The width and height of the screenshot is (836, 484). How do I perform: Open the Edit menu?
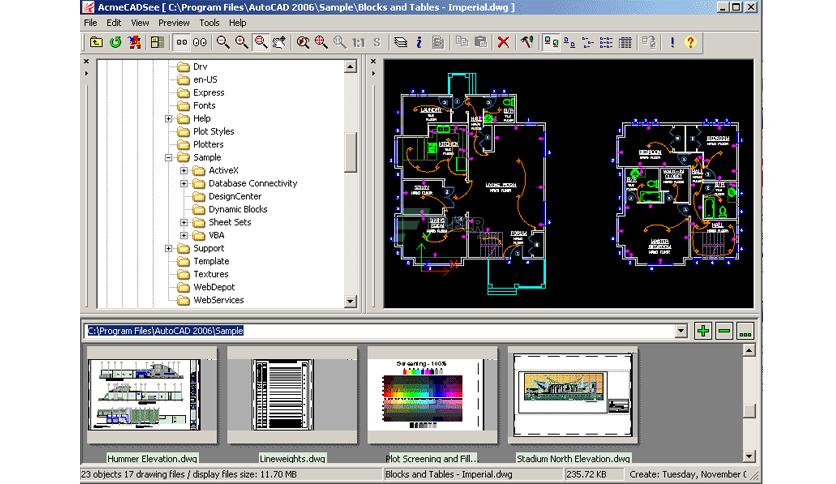point(114,23)
